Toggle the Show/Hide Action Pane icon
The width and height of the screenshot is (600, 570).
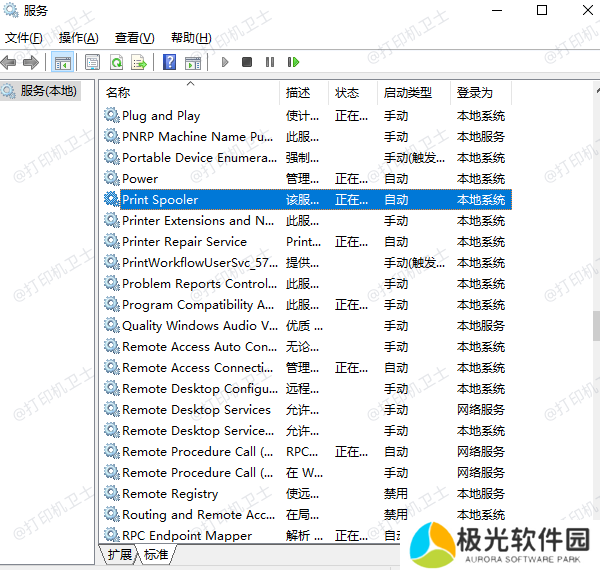[193, 62]
